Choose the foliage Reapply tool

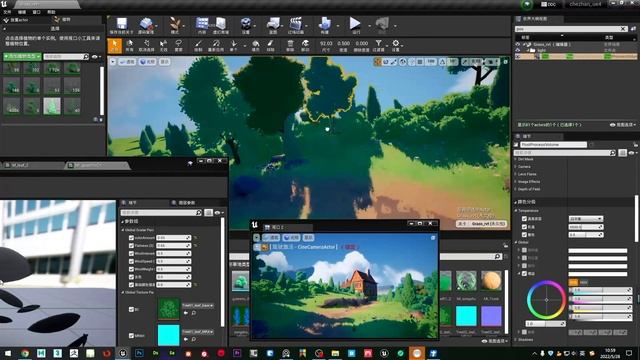pyautogui.click(x=216, y=45)
